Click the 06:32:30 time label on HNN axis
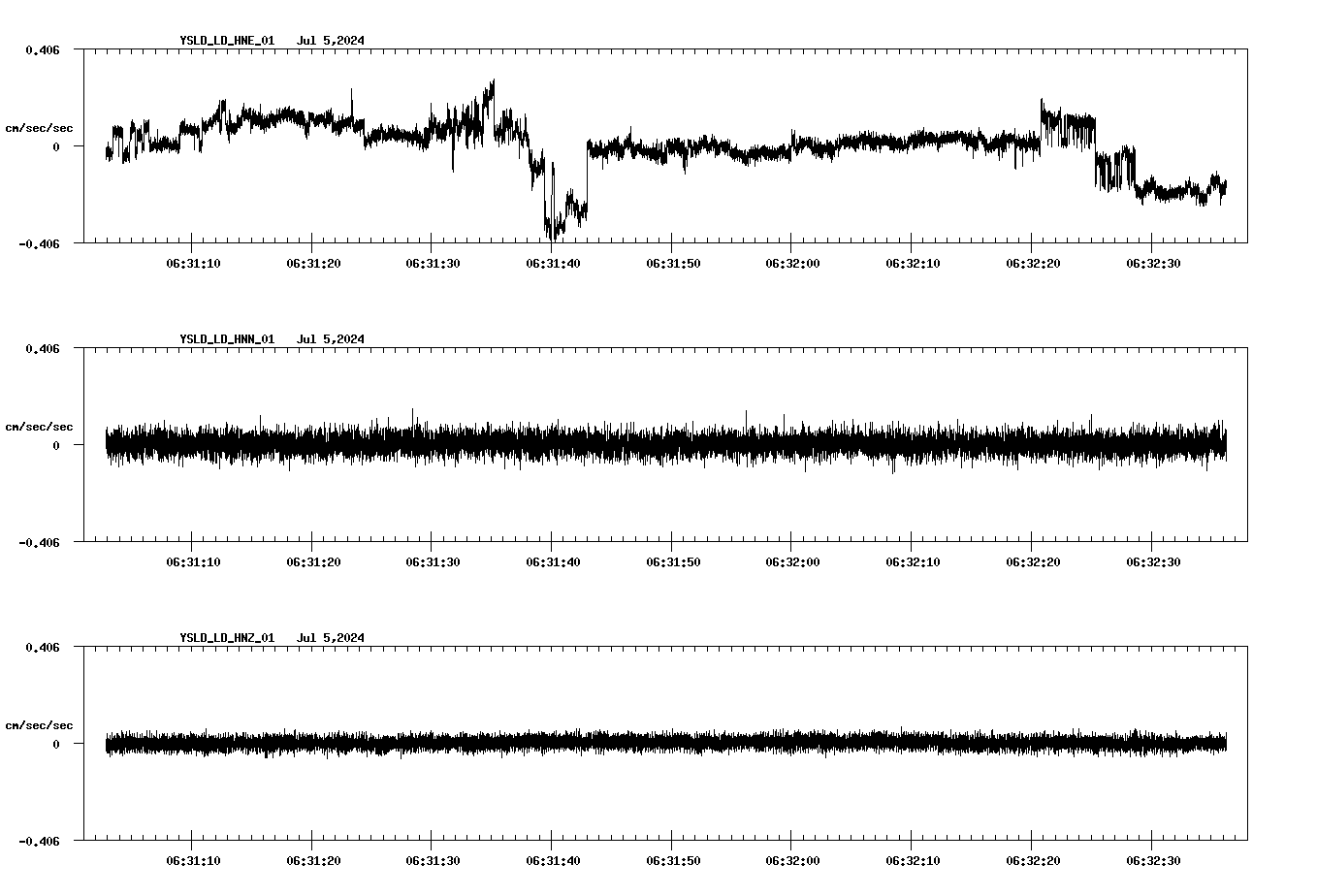Screen dimensions: 1317x896 (1153, 560)
